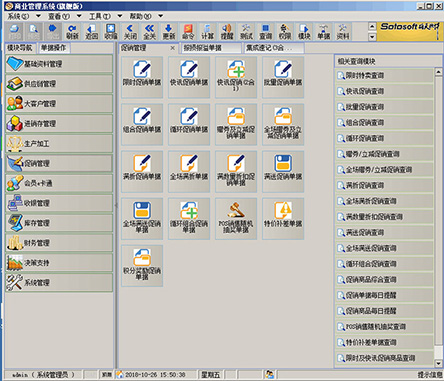Click the 资料 data toolbar icon

click(x=343, y=32)
